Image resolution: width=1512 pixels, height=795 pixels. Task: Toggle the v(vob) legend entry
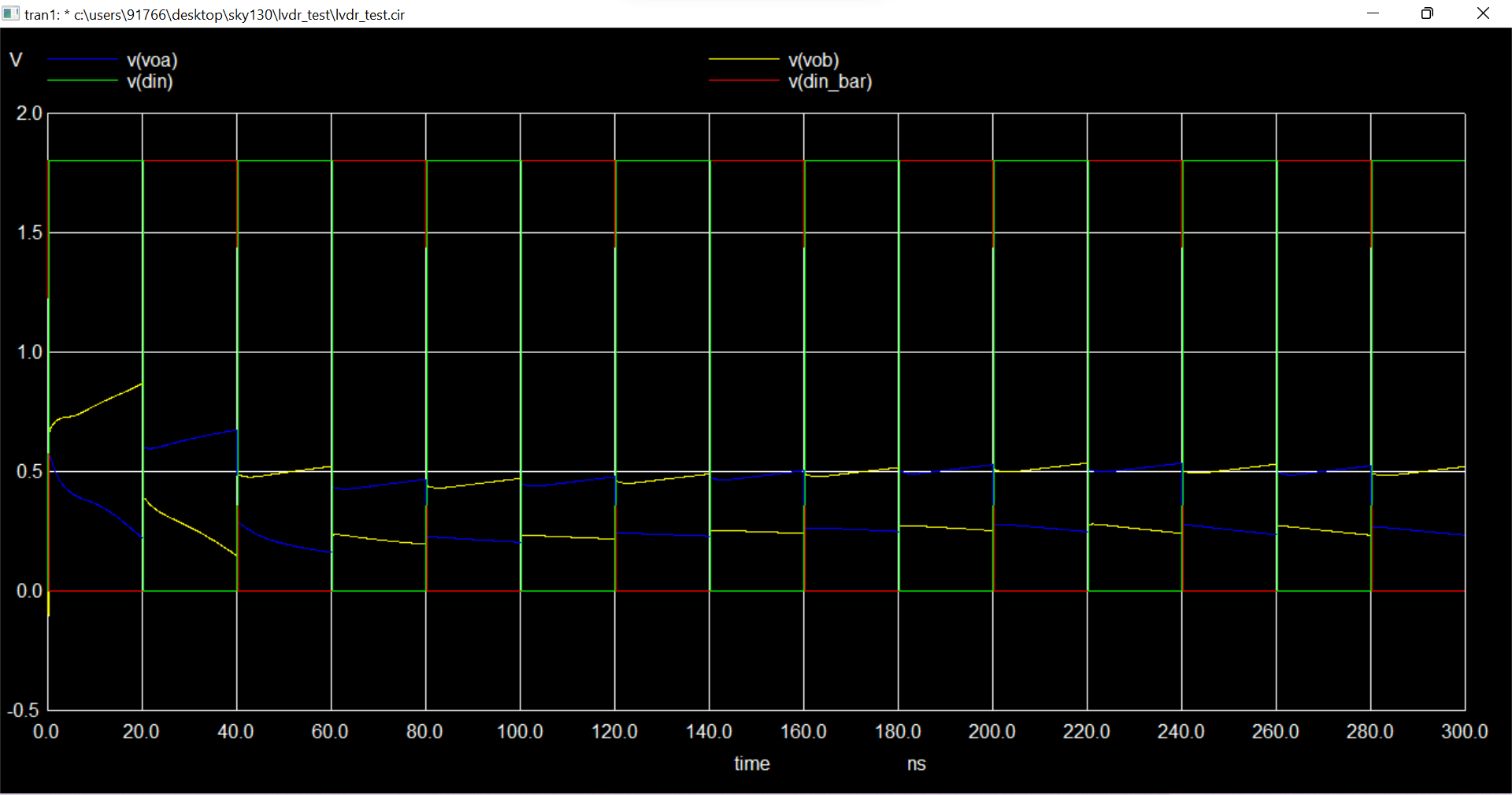(813, 60)
